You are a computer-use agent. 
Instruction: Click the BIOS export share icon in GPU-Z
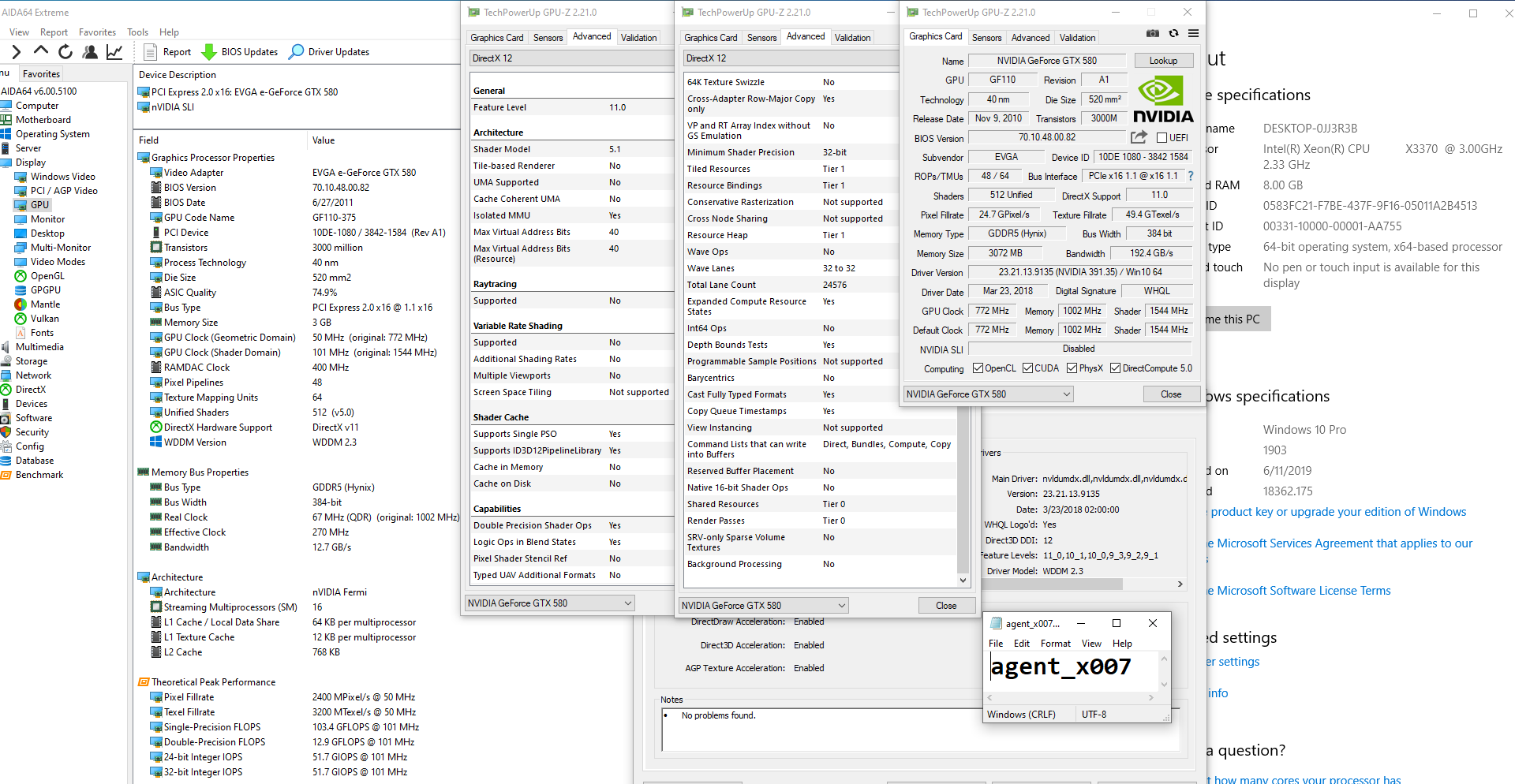1139,137
